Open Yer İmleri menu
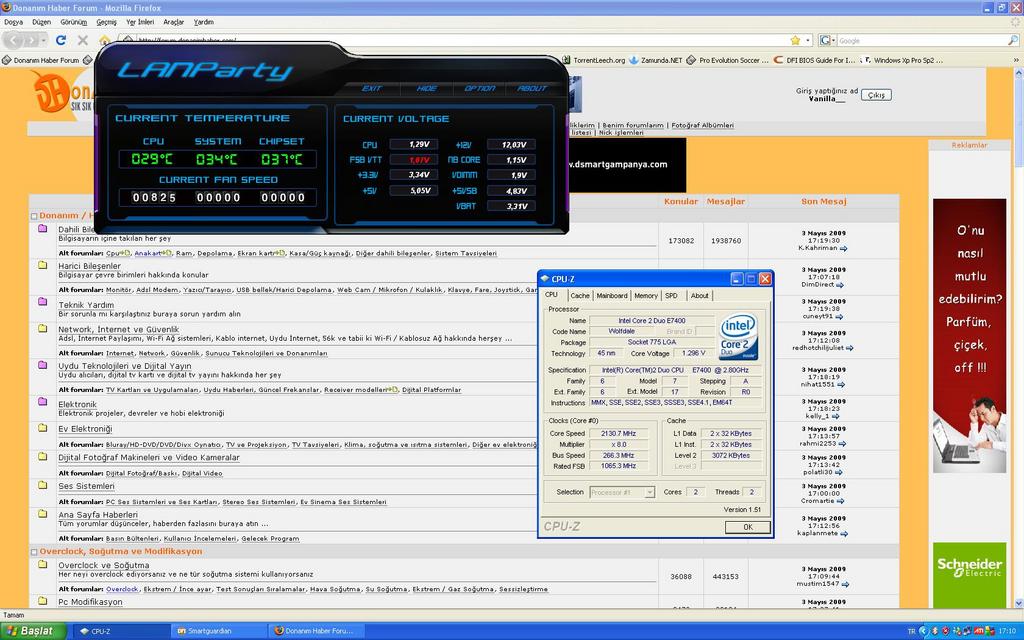This screenshot has height=640, width=1024. [140, 22]
